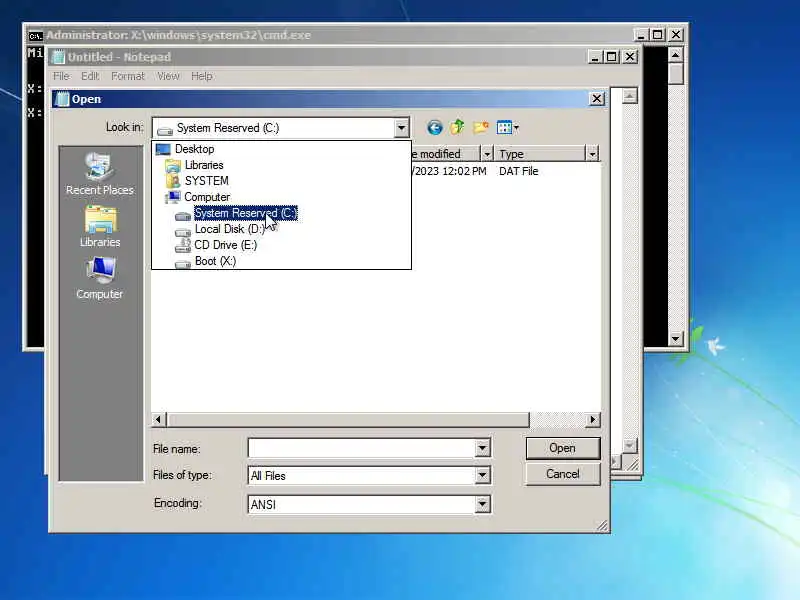Open Computer in places sidebar
The image size is (800, 600).
tap(100, 278)
